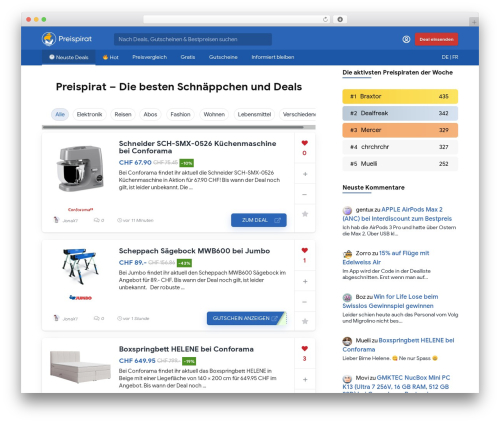Screen dimensions: 500x423
Task: Select #2 Dealfreak ranking row
Action: tap(400, 113)
